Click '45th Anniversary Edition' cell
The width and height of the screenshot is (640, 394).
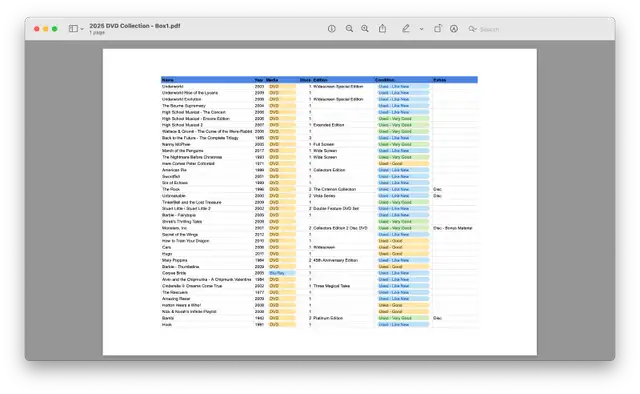336,260
